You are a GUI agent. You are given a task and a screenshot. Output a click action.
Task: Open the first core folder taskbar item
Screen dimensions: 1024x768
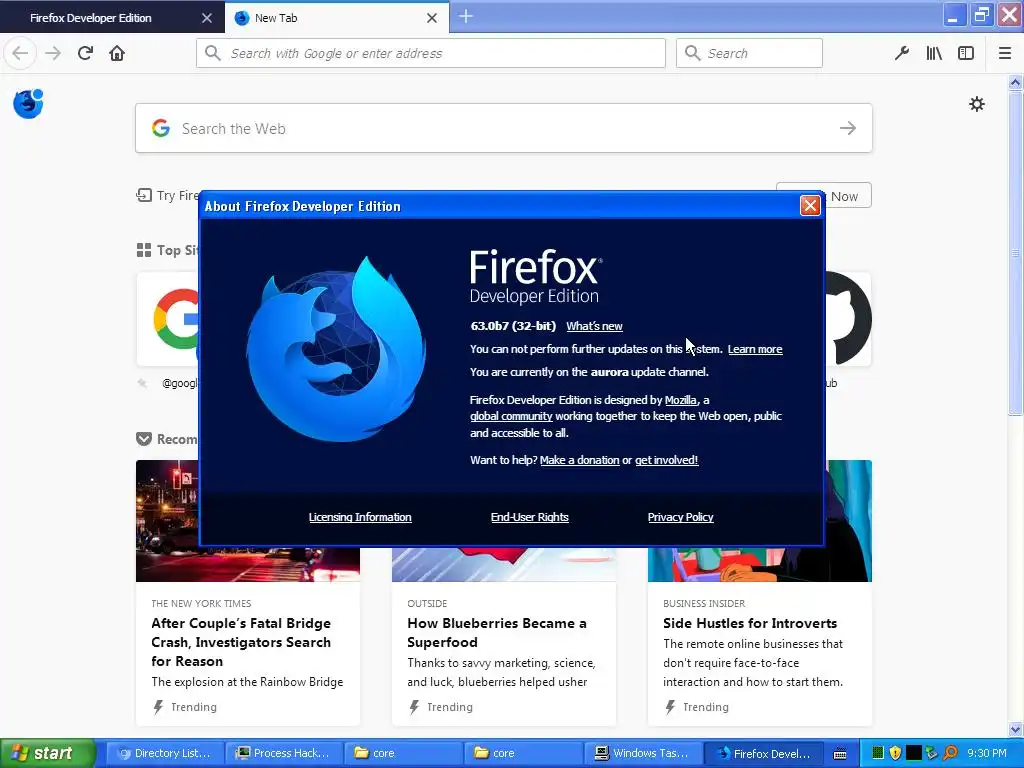coord(404,753)
